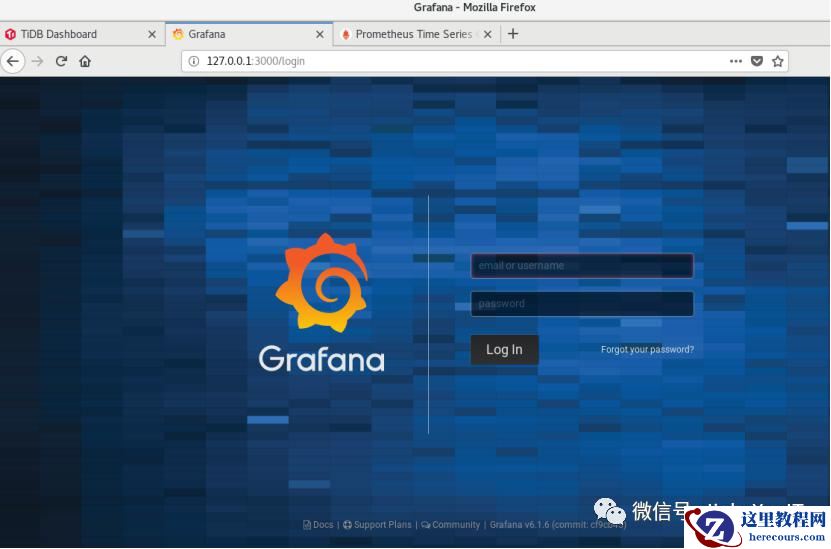Close the Prometheus Time Series tab
Image resolution: width=831 pixels, height=549 pixels.
pyautogui.click(x=488, y=34)
